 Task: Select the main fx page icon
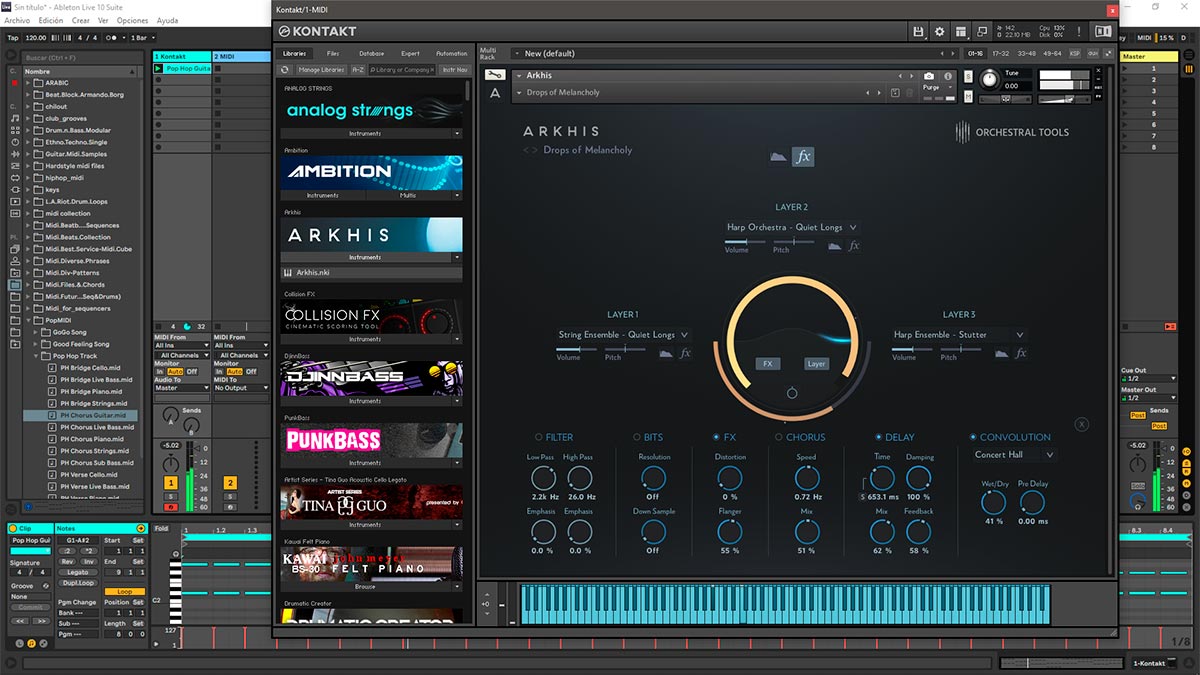click(x=803, y=157)
